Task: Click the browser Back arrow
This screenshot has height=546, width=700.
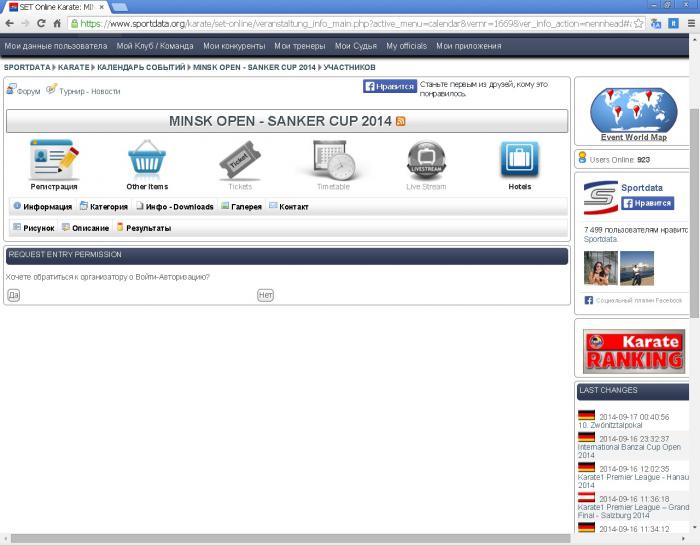Action: click(9, 23)
